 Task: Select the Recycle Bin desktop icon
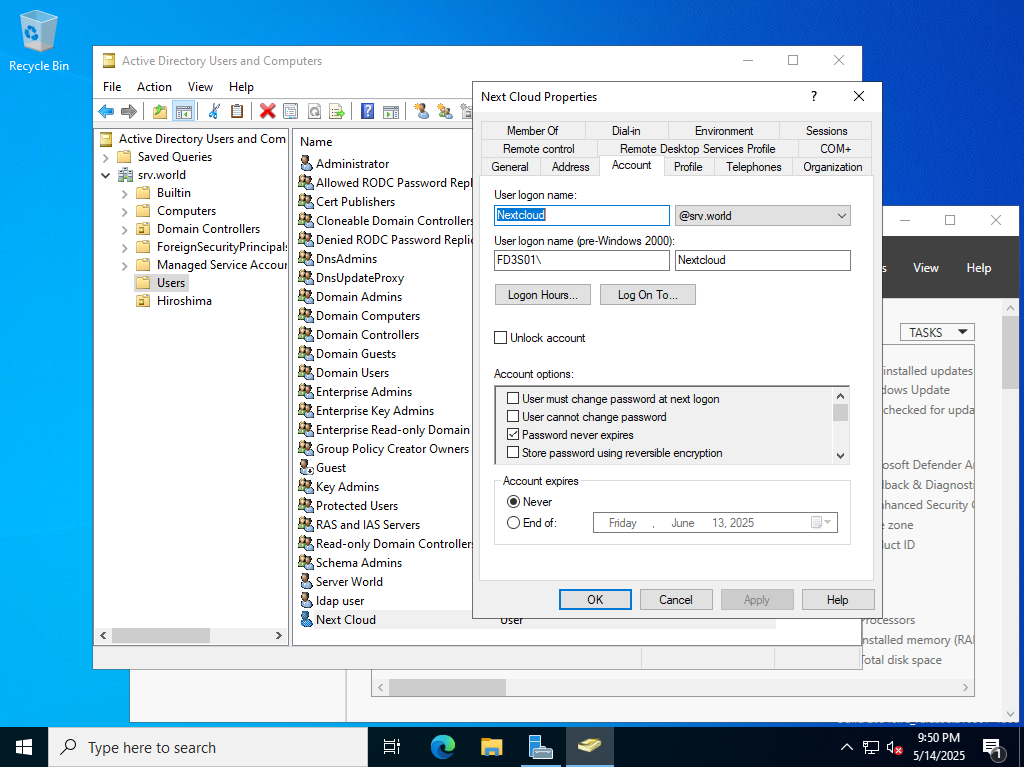[39, 41]
